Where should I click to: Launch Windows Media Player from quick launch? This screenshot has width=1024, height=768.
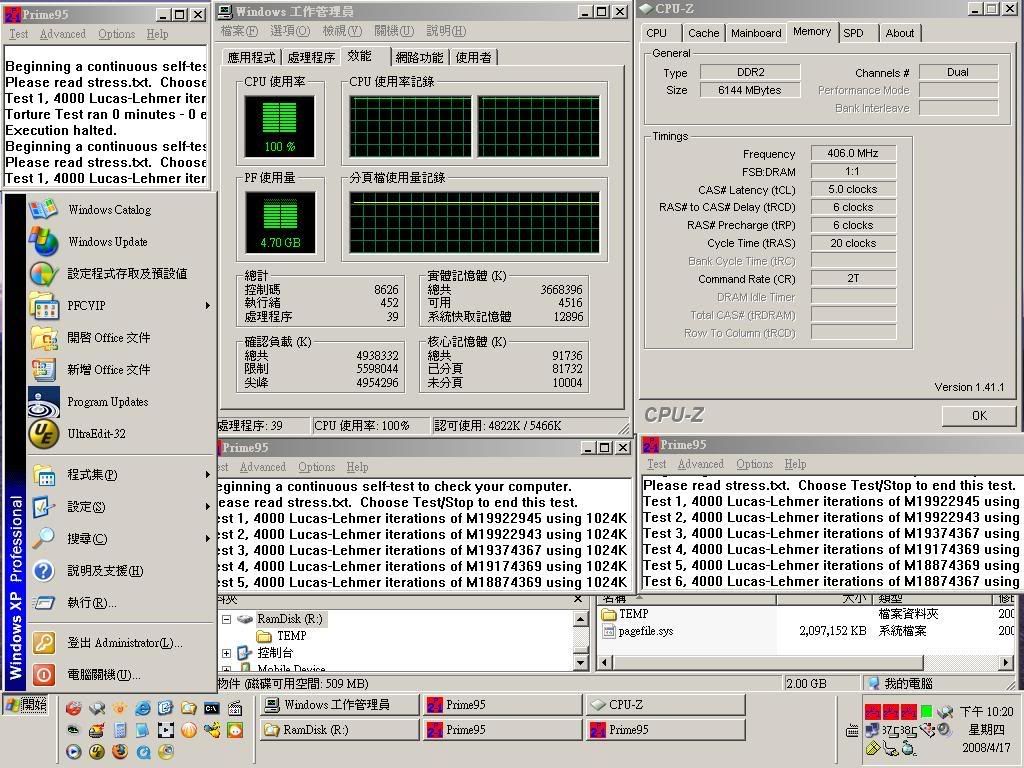73,752
